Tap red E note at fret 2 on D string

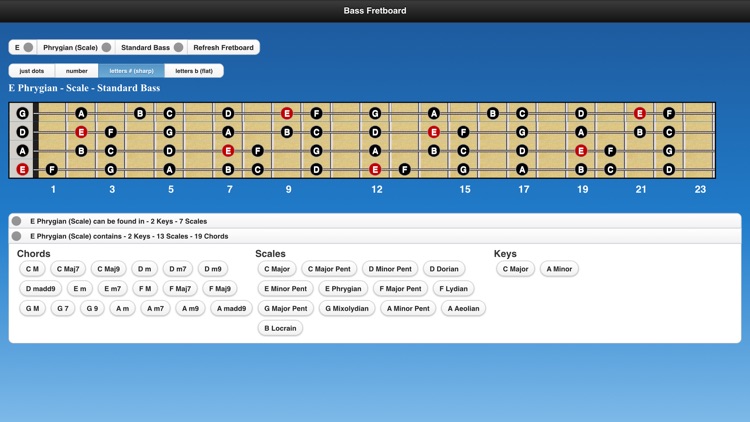[81, 132]
